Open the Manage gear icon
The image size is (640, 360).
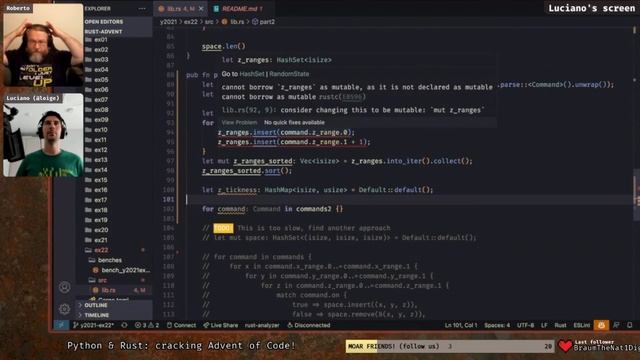[x=64, y=309]
